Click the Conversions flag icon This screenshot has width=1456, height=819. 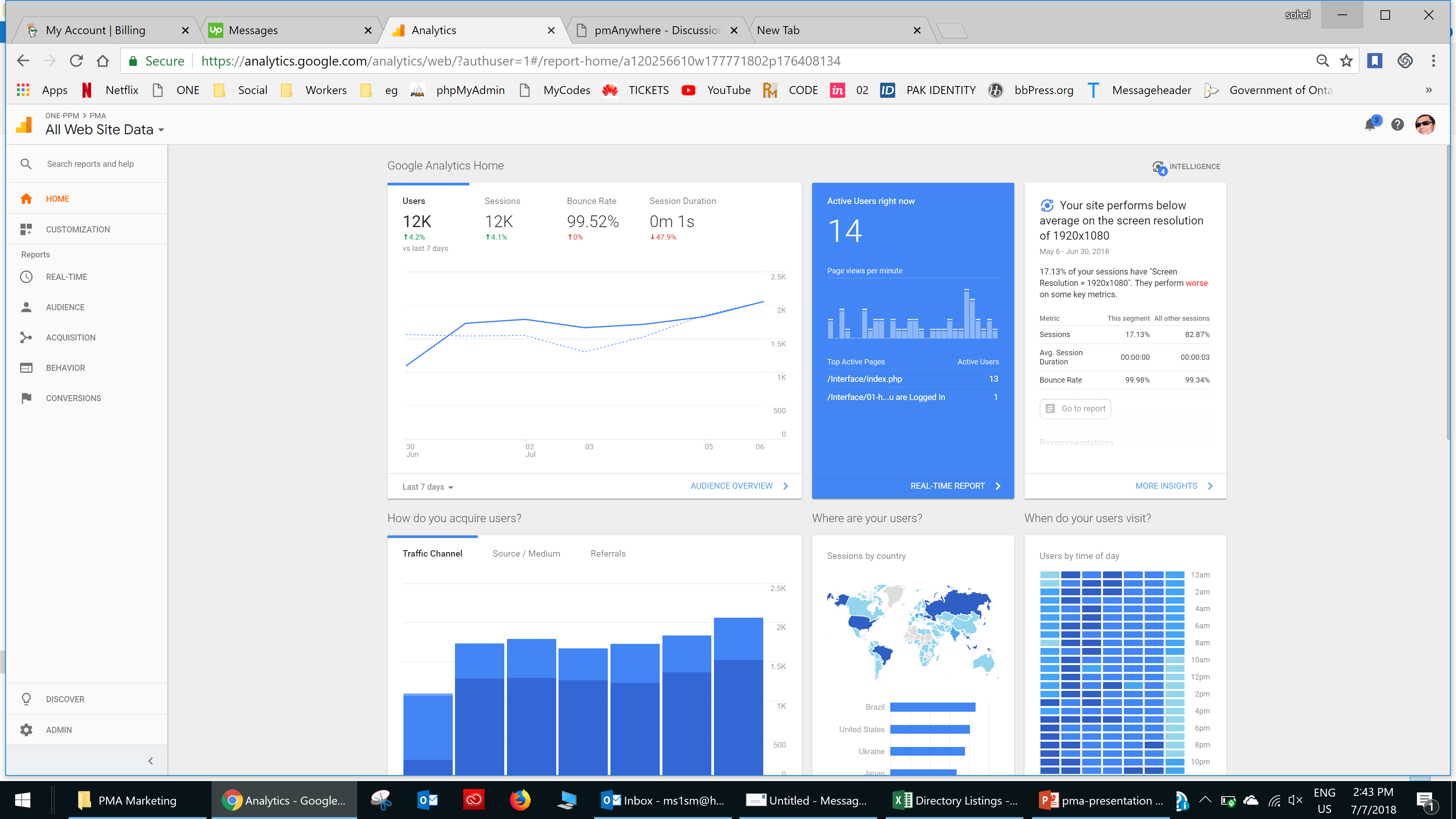pos(26,398)
